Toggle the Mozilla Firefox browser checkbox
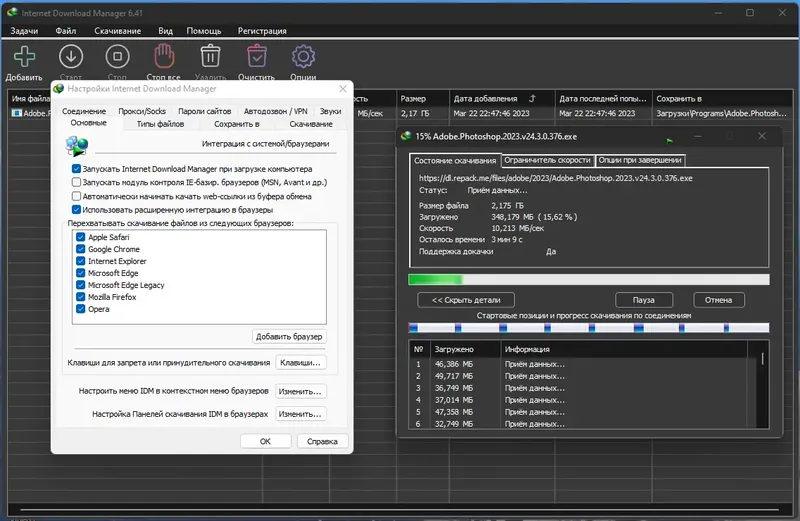This screenshot has width=800, height=521. click(x=81, y=297)
